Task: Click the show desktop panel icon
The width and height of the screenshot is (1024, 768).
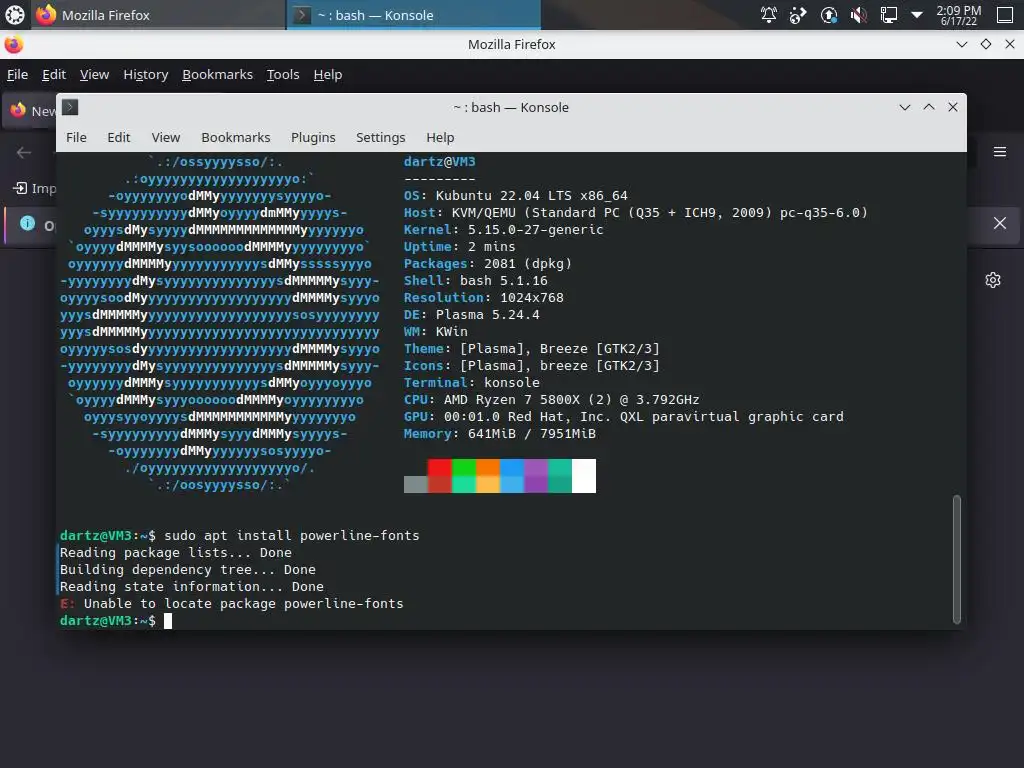Action: click(x=1005, y=14)
